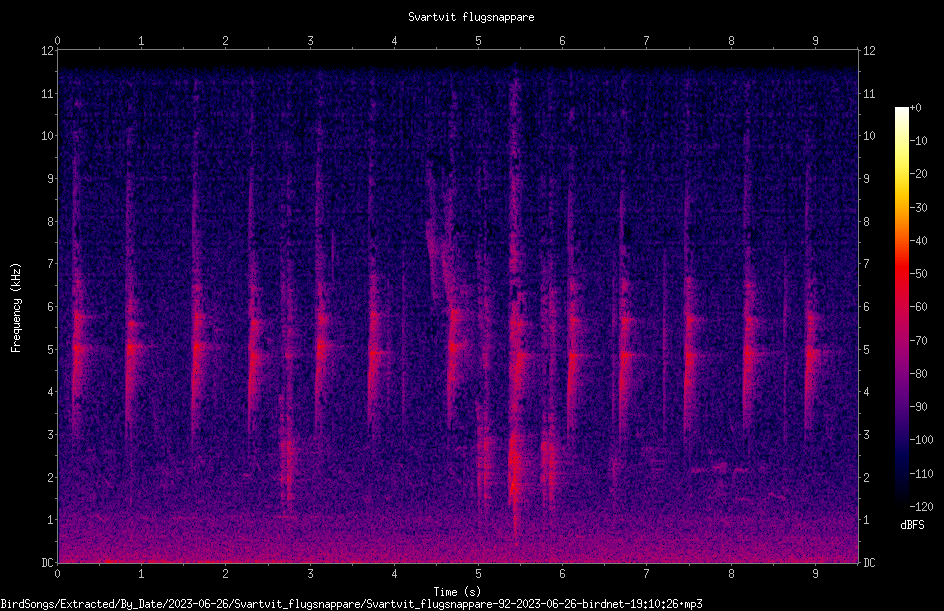Click the "6" tick on left frequency axis
This screenshot has width=944, height=611.
[51, 306]
